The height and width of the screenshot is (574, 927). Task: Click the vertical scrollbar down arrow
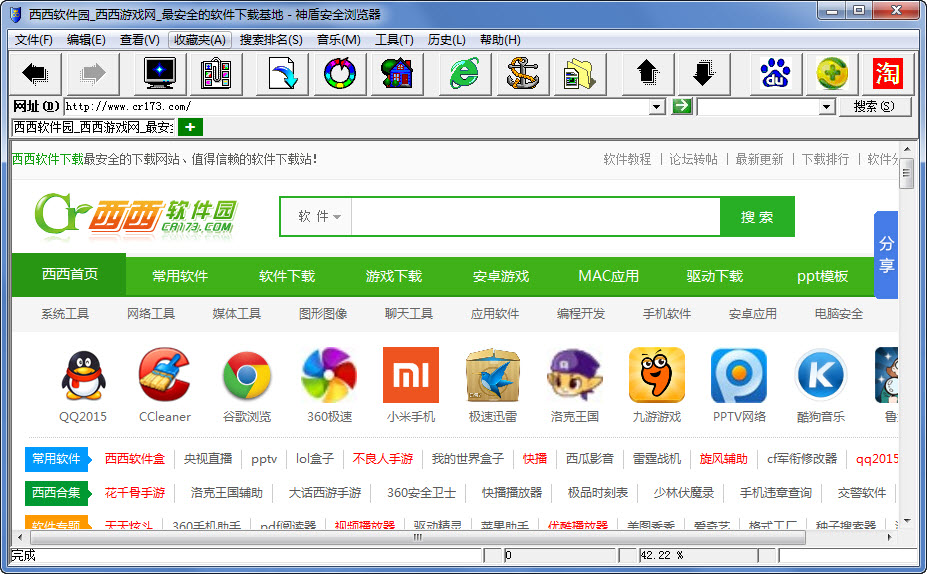[906, 521]
